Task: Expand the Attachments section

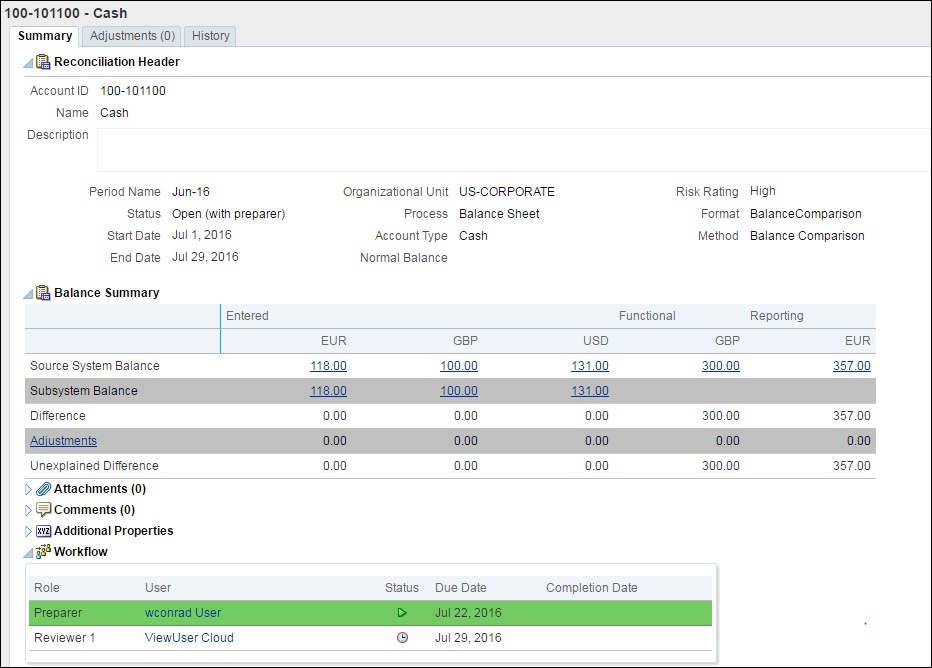Action: tap(26, 488)
